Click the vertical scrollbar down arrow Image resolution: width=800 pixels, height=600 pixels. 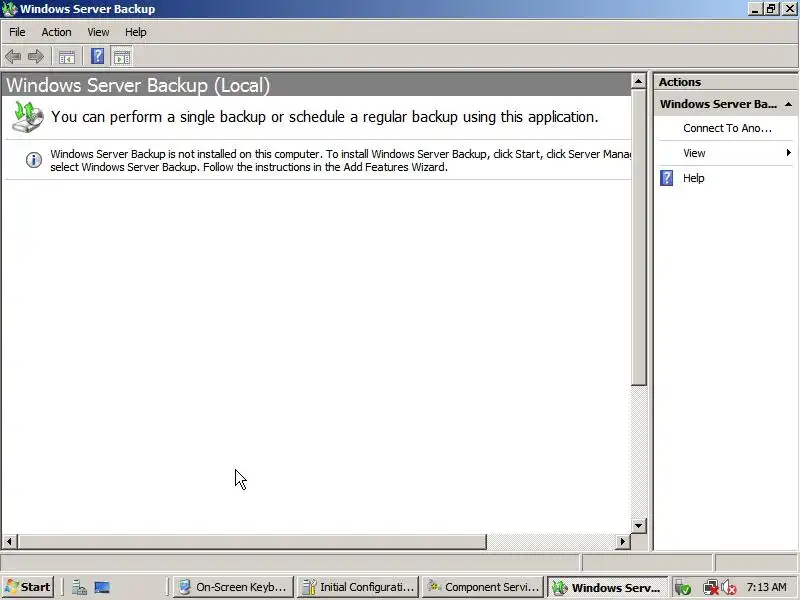coord(638,526)
